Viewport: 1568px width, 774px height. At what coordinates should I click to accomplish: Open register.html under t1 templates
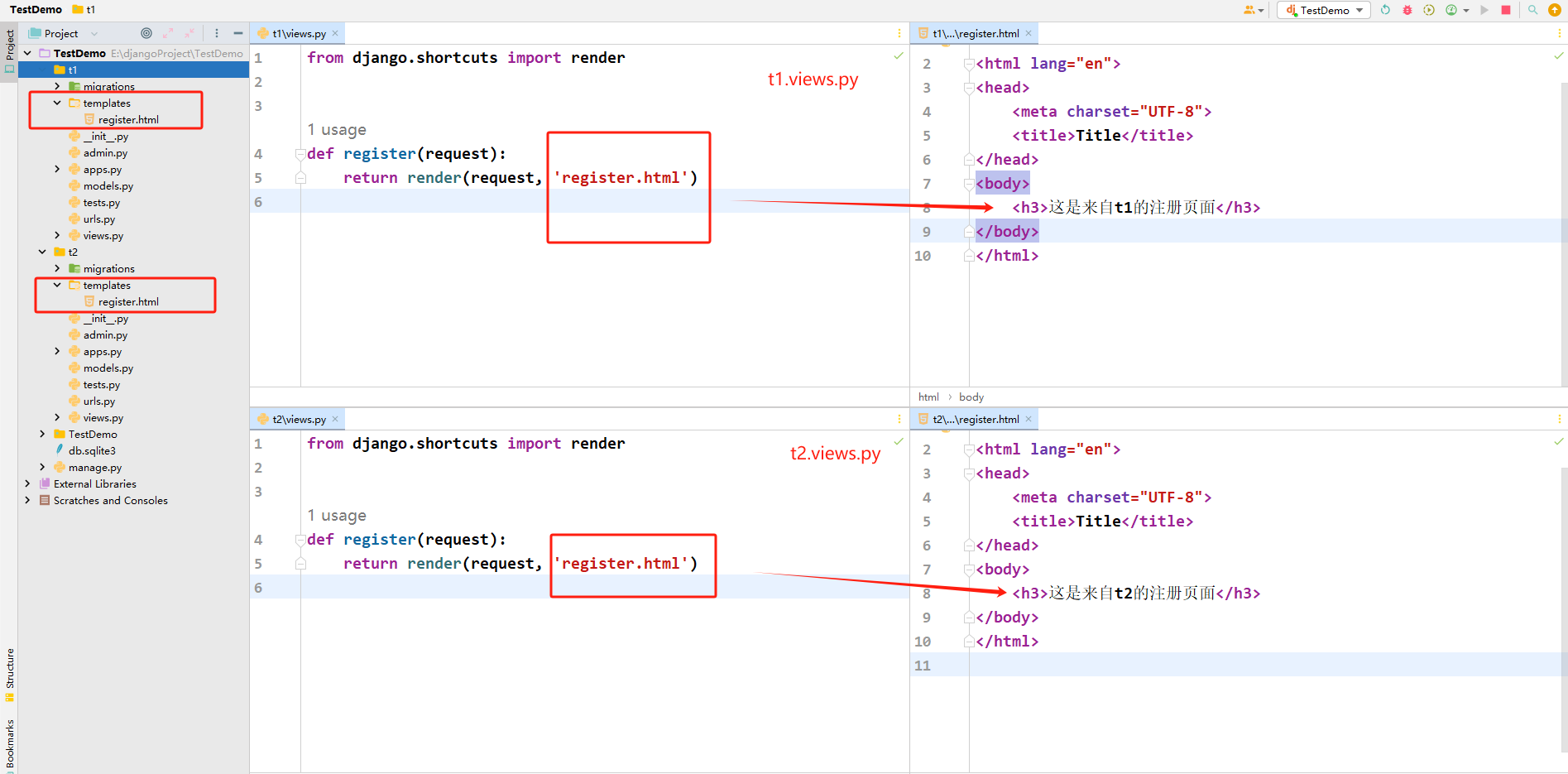(x=128, y=119)
